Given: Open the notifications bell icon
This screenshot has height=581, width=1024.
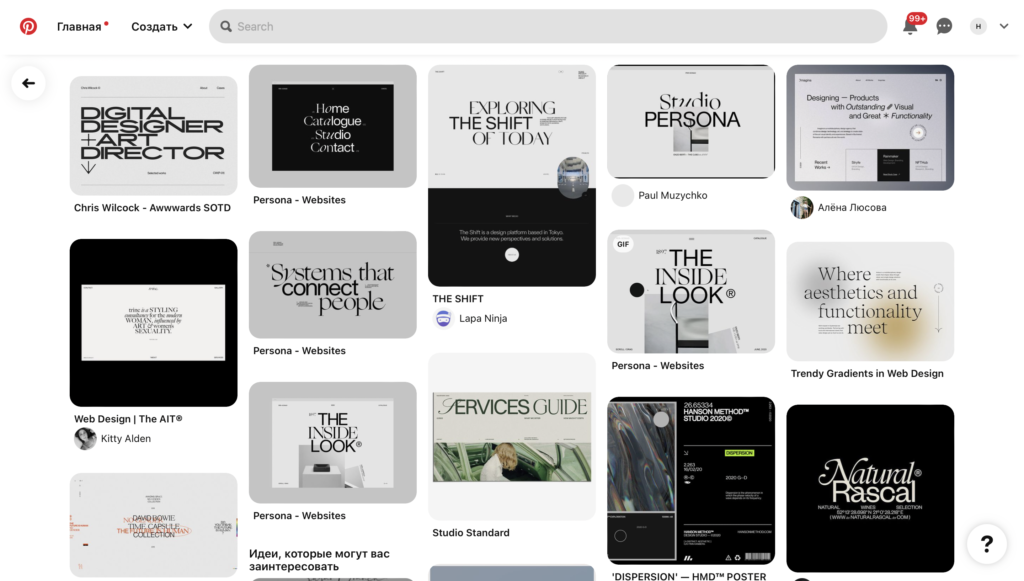Looking at the screenshot, I should pos(910,26).
